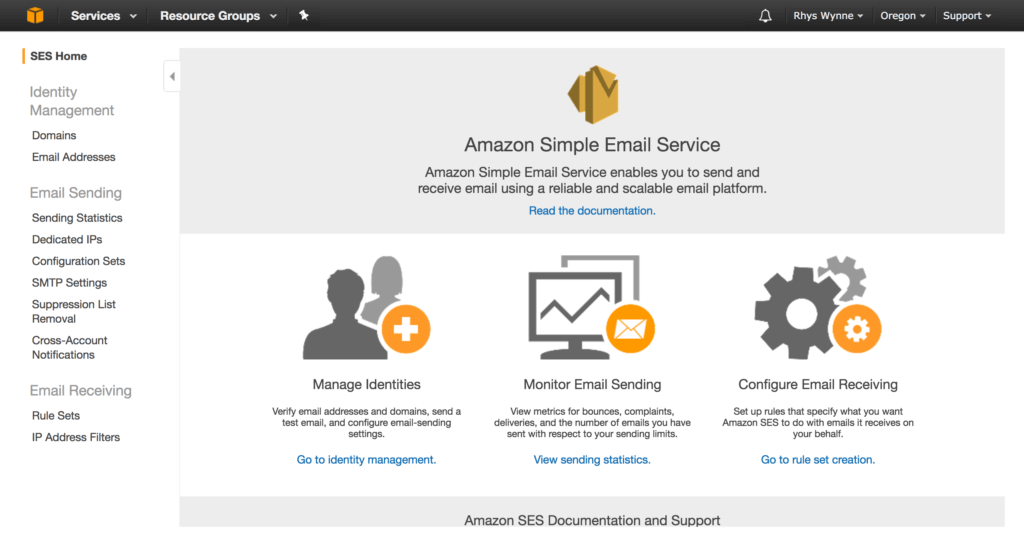Click the pin icon in top bar

pos(304,15)
